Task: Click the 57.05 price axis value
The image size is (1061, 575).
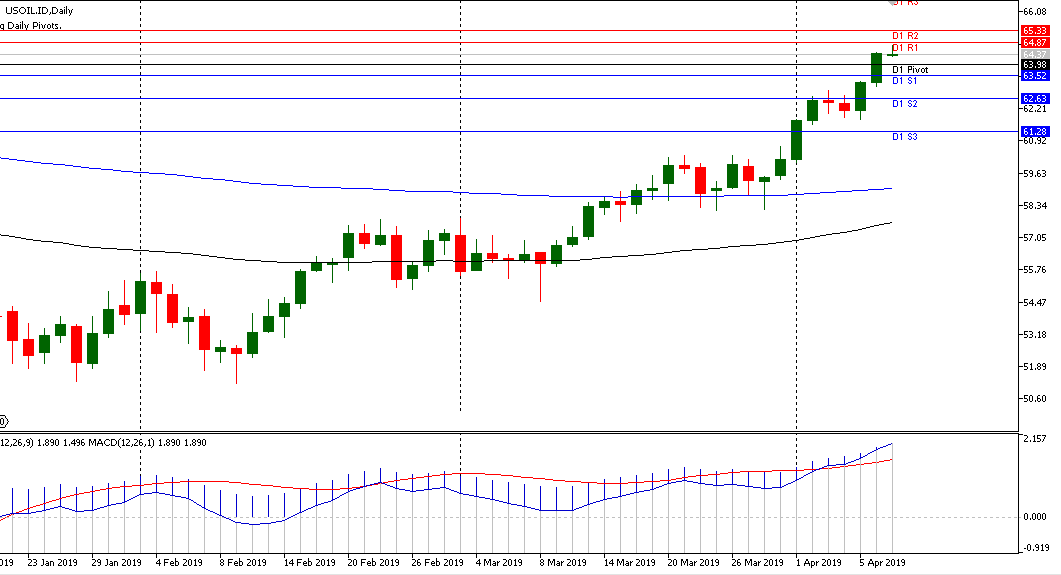Action: pos(1035,237)
